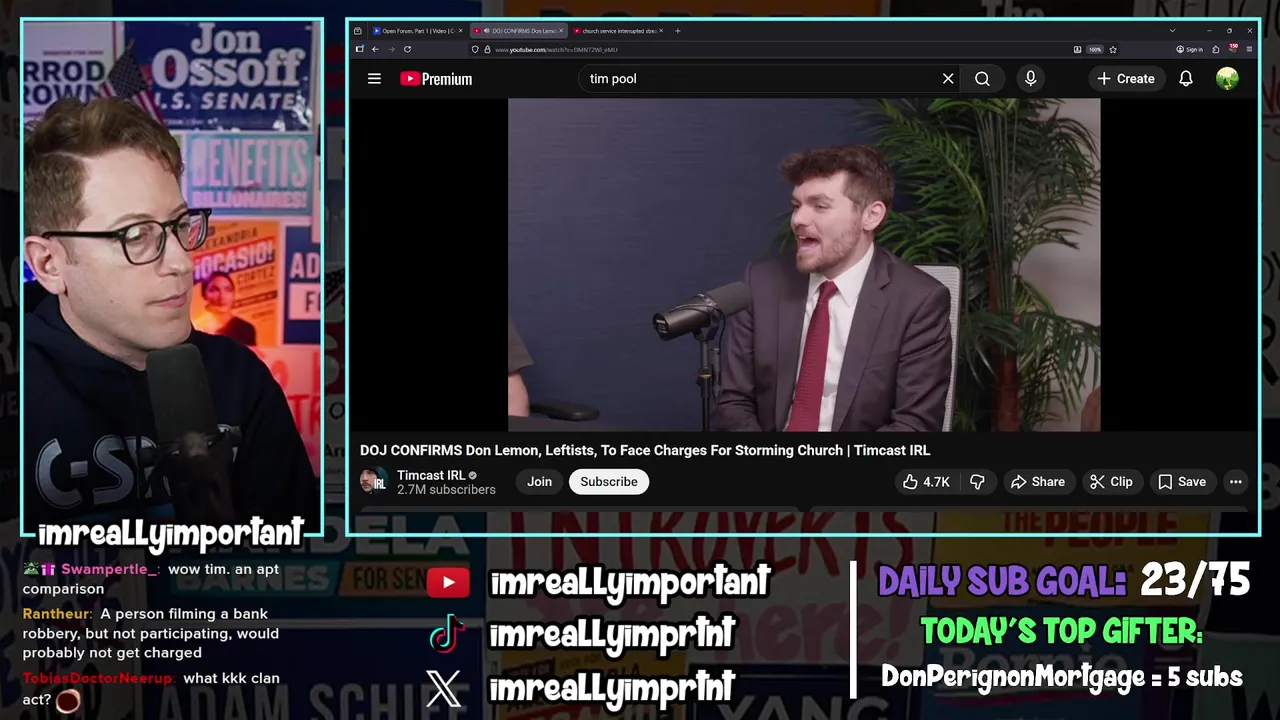This screenshot has height=720, width=1280.
Task: Open more actions three-dot menu
Action: 1236,482
